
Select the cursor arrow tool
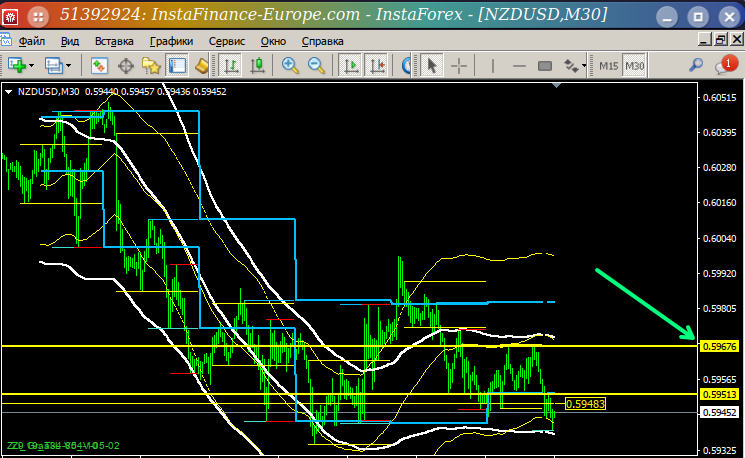[431, 65]
